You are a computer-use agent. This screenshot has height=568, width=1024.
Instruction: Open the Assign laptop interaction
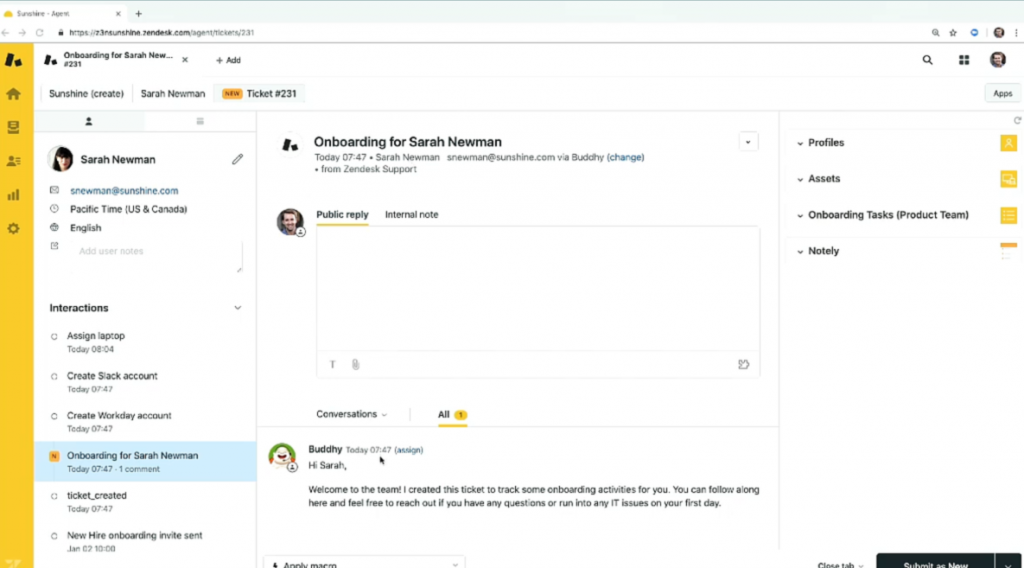pyautogui.click(x=145, y=342)
